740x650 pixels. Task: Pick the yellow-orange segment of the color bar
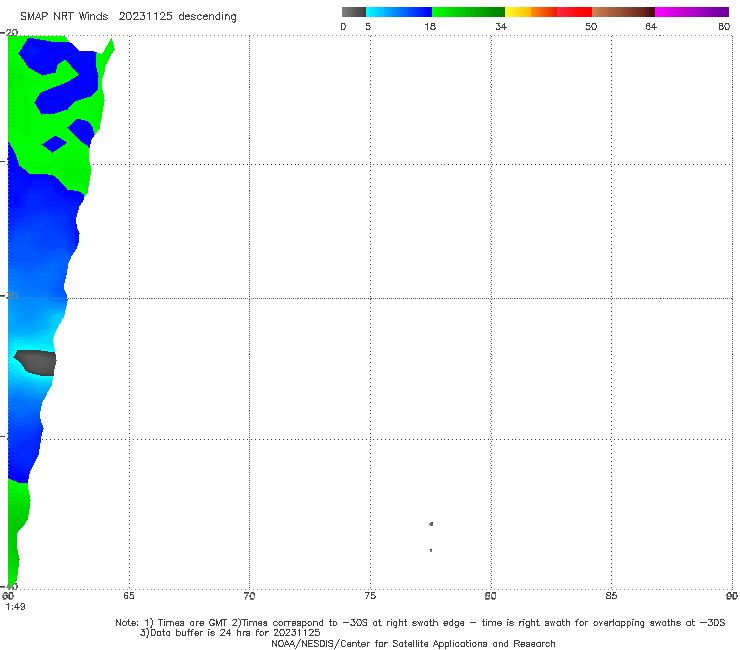click(x=530, y=12)
